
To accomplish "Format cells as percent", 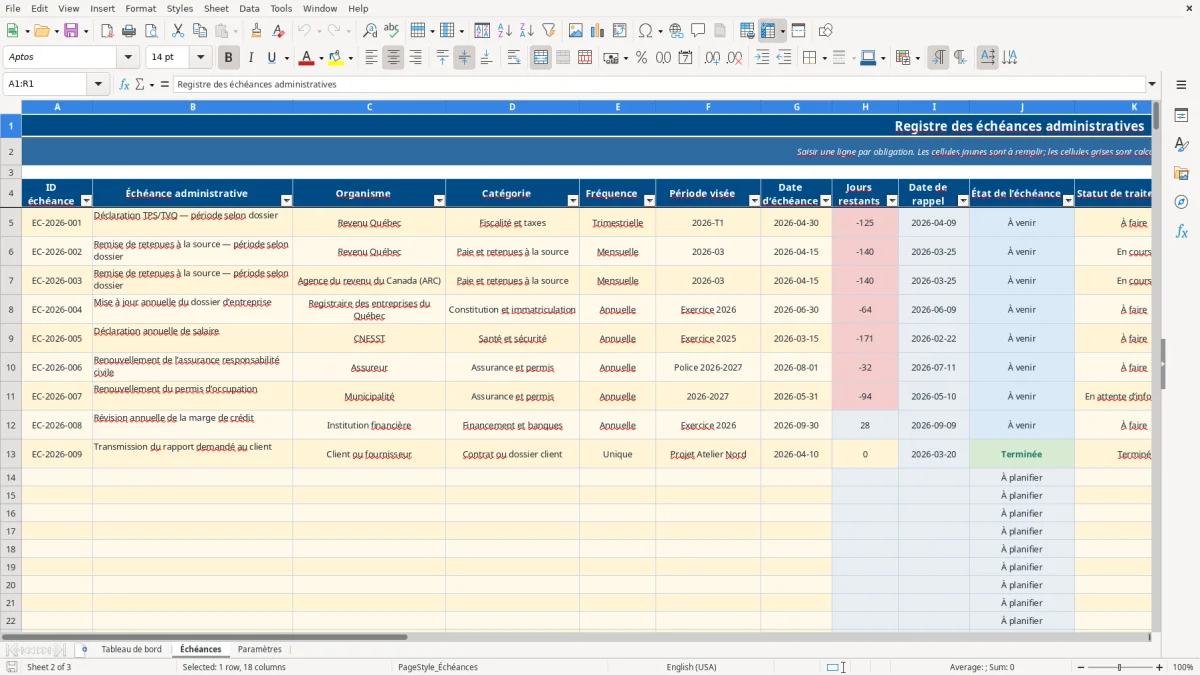I will coord(642,58).
